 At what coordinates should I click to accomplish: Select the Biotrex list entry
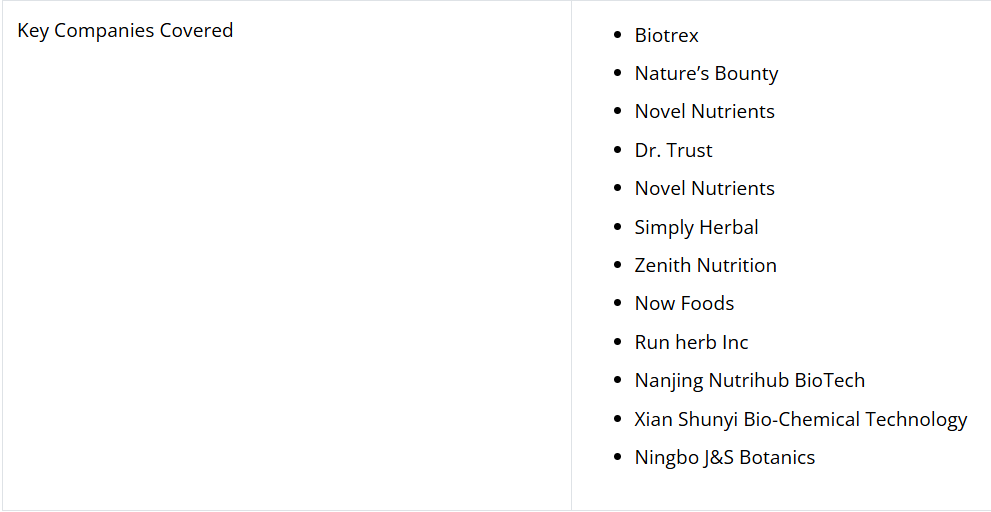tap(666, 36)
